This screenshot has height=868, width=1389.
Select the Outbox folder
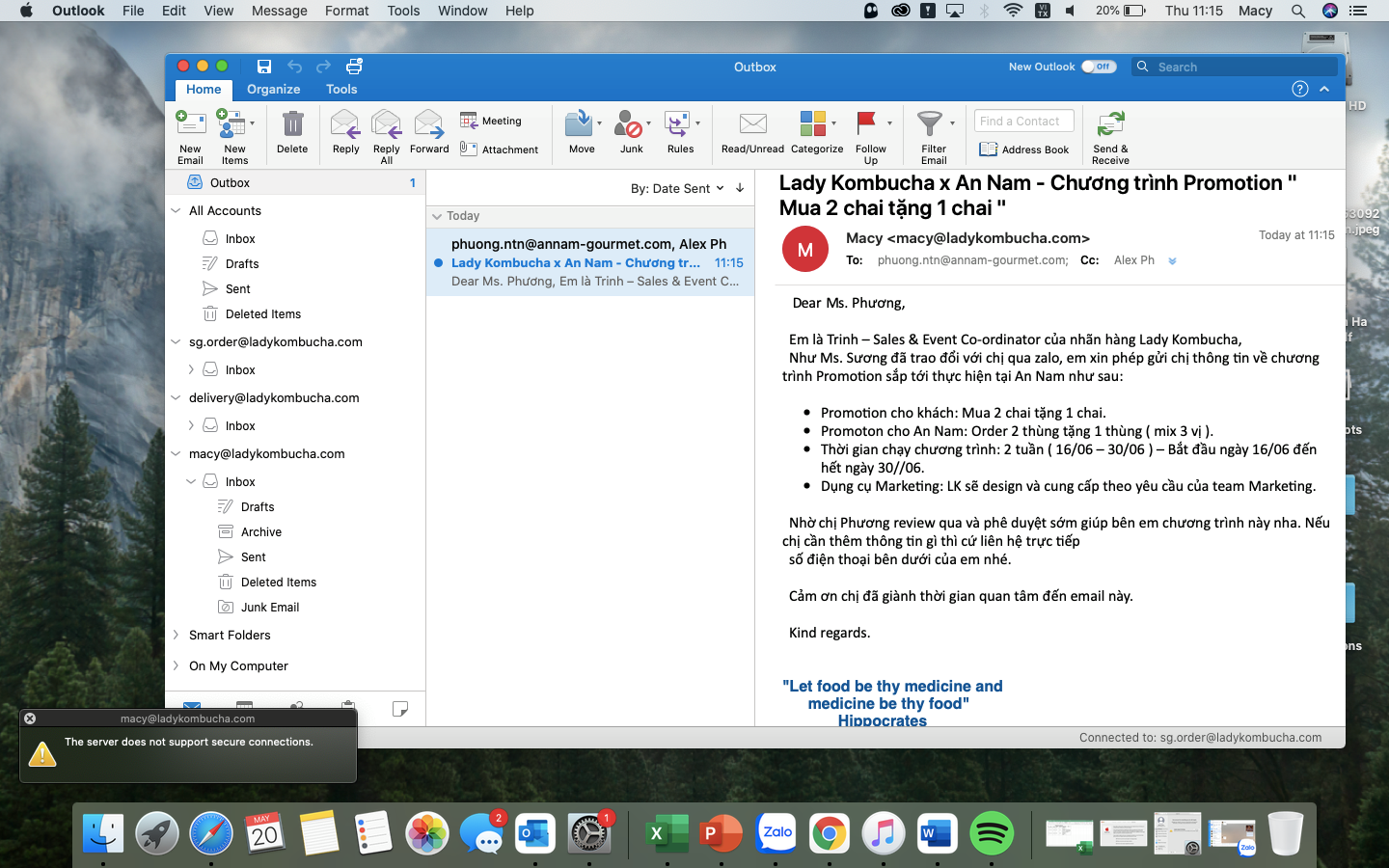click(295, 182)
